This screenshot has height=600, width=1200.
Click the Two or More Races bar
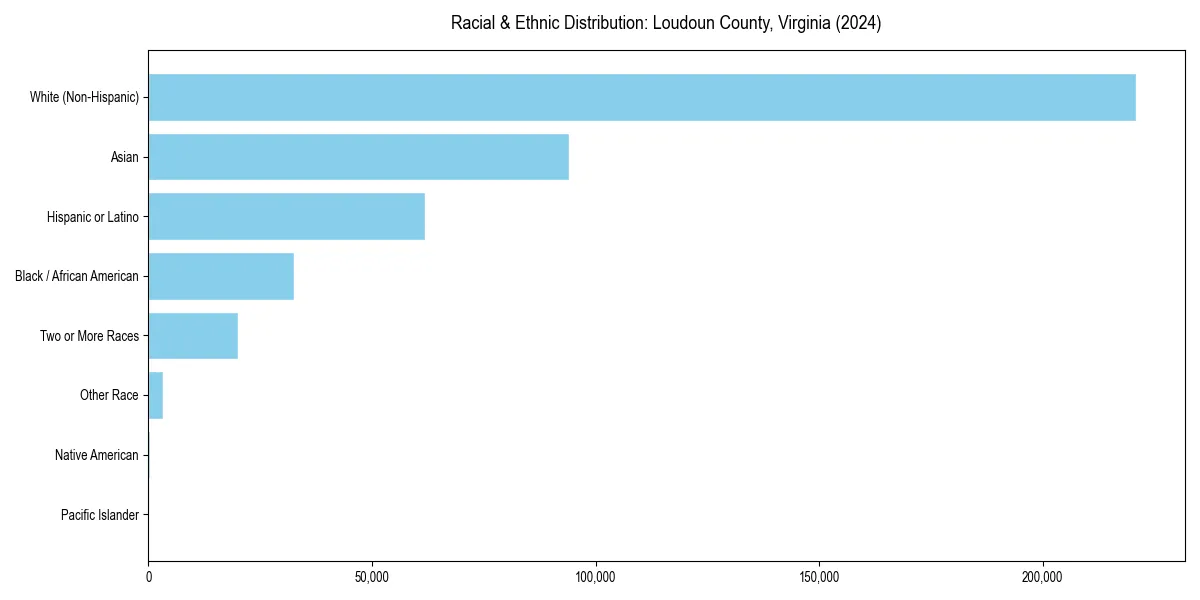[x=192, y=335]
